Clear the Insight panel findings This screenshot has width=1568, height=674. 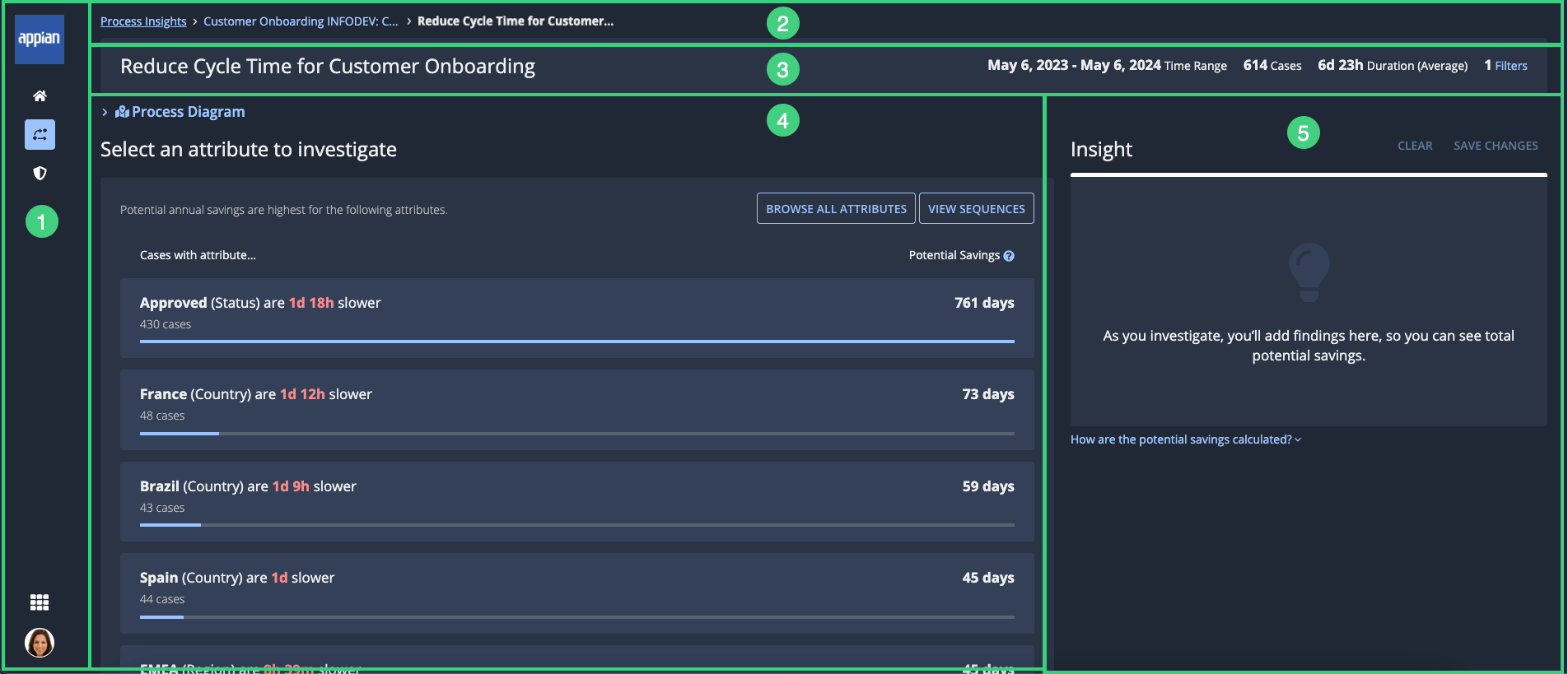[1415, 146]
